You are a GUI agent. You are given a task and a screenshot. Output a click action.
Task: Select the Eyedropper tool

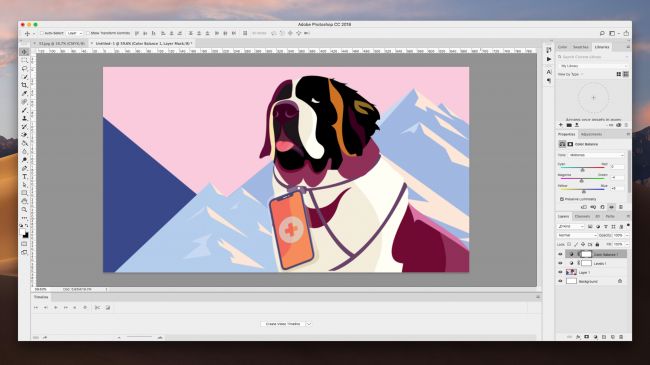click(24, 93)
